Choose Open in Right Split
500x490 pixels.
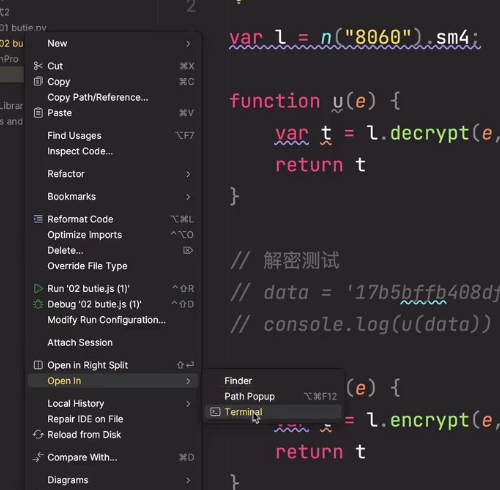click(113, 365)
